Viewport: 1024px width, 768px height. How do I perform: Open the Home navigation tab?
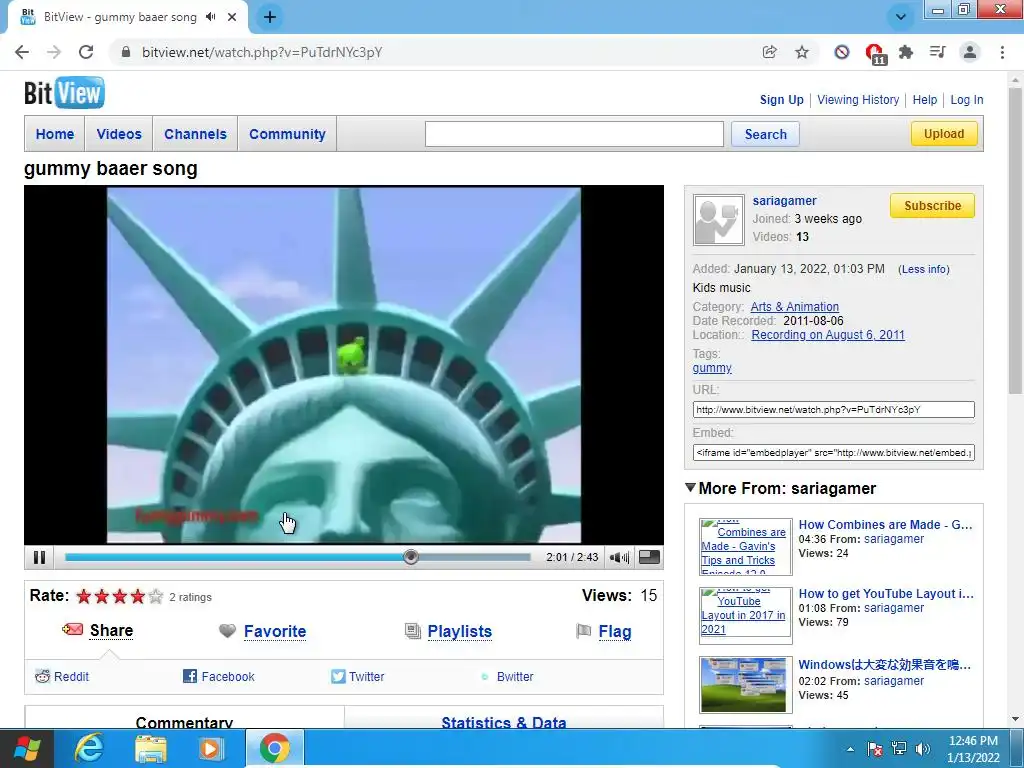click(55, 134)
